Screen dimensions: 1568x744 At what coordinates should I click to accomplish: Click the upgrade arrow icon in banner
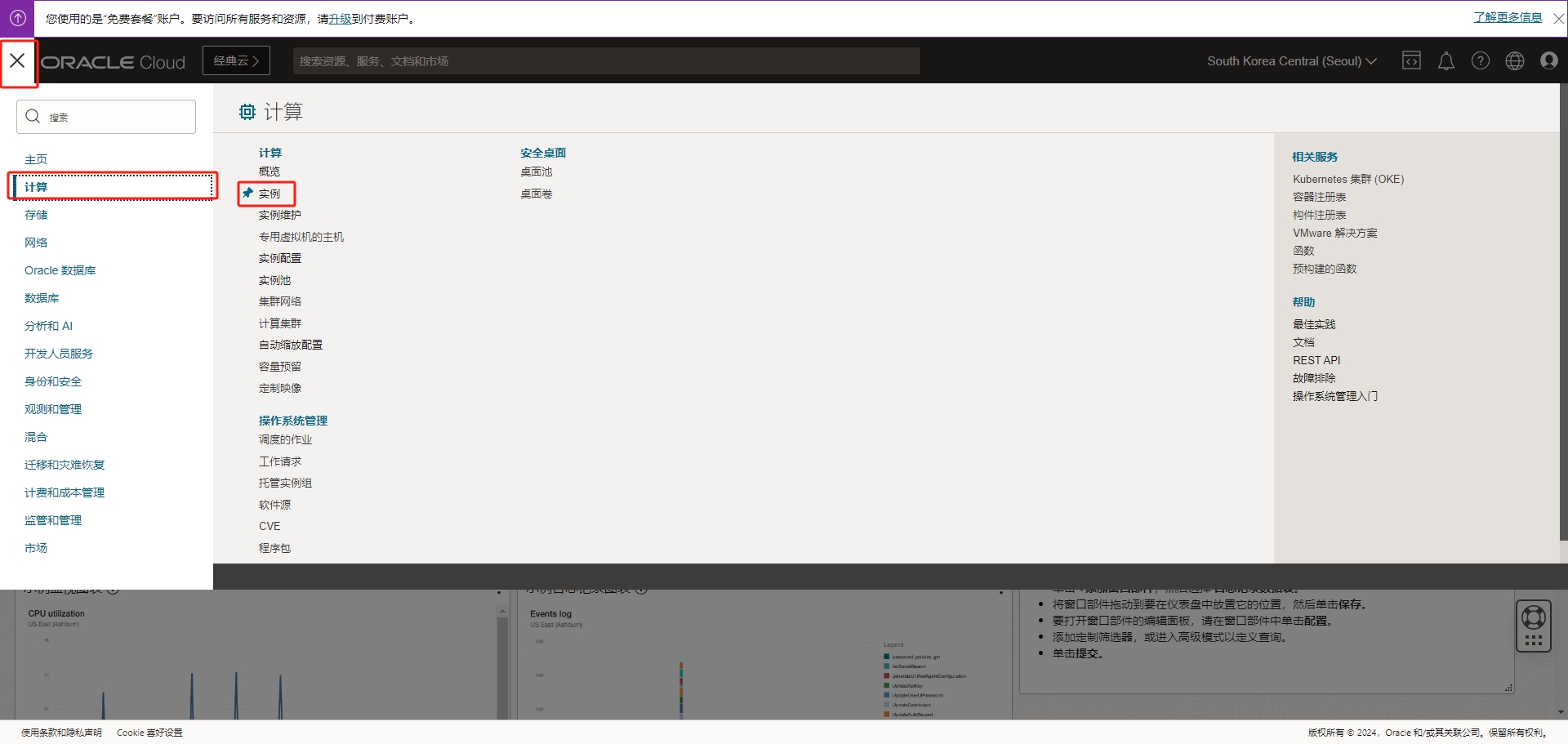(17, 17)
